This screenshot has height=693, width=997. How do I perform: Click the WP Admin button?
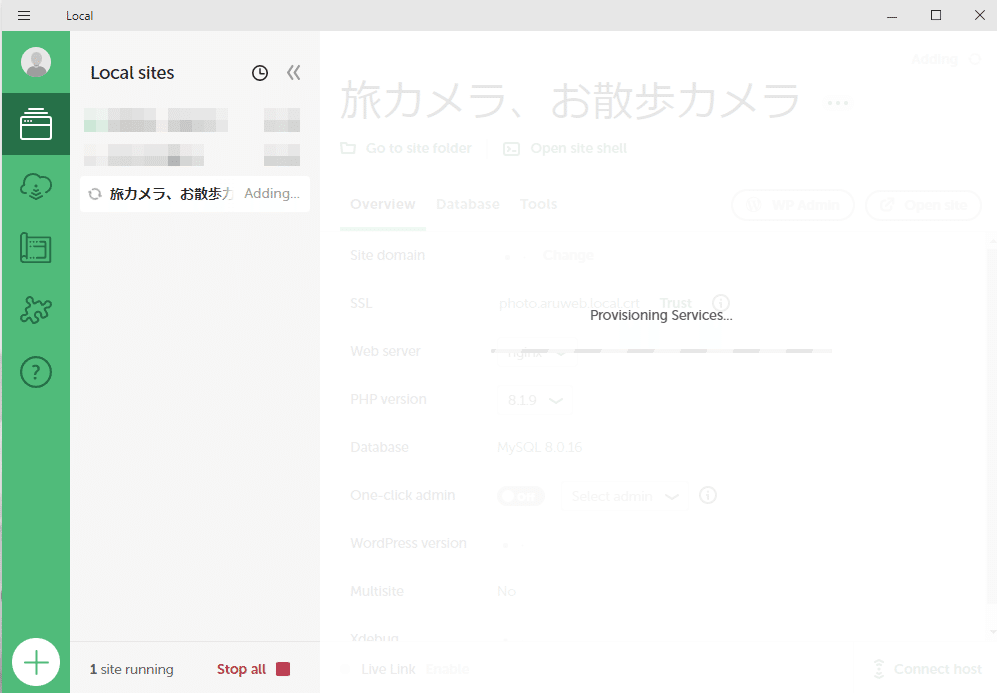793,205
